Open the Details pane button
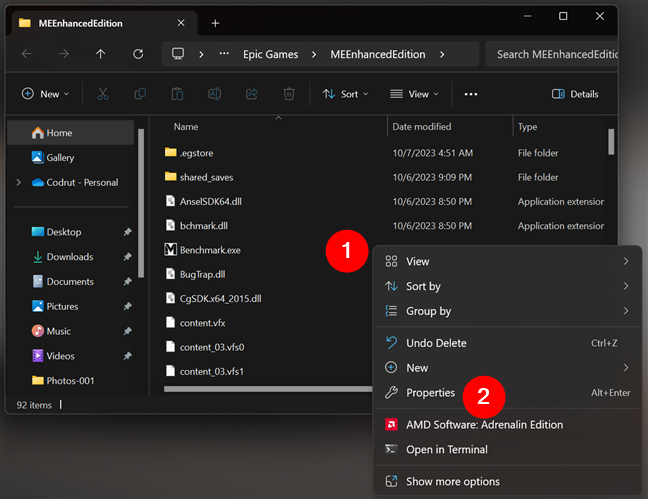 coord(575,94)
